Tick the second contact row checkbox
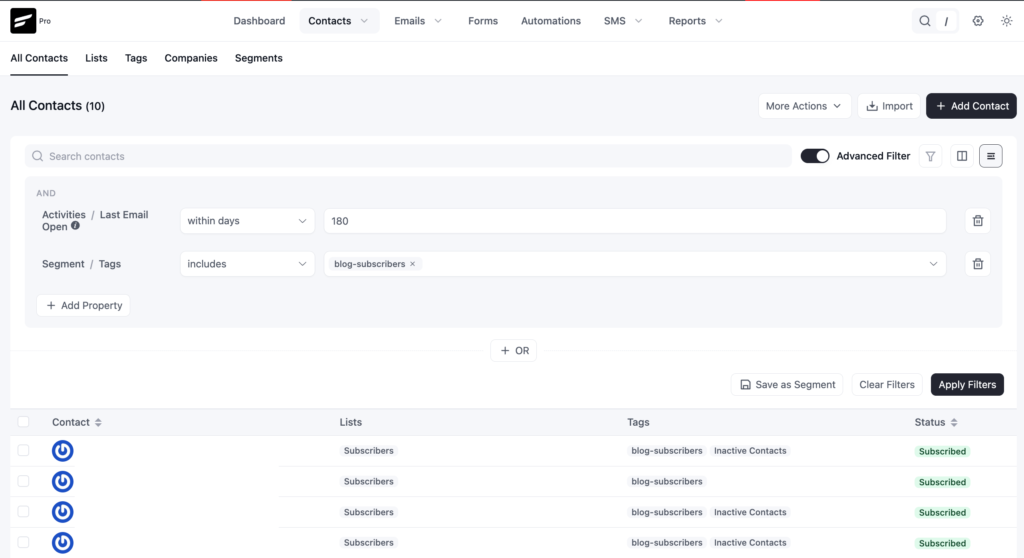This screenshot has width=1024, height=558. (x=24, y=481)
